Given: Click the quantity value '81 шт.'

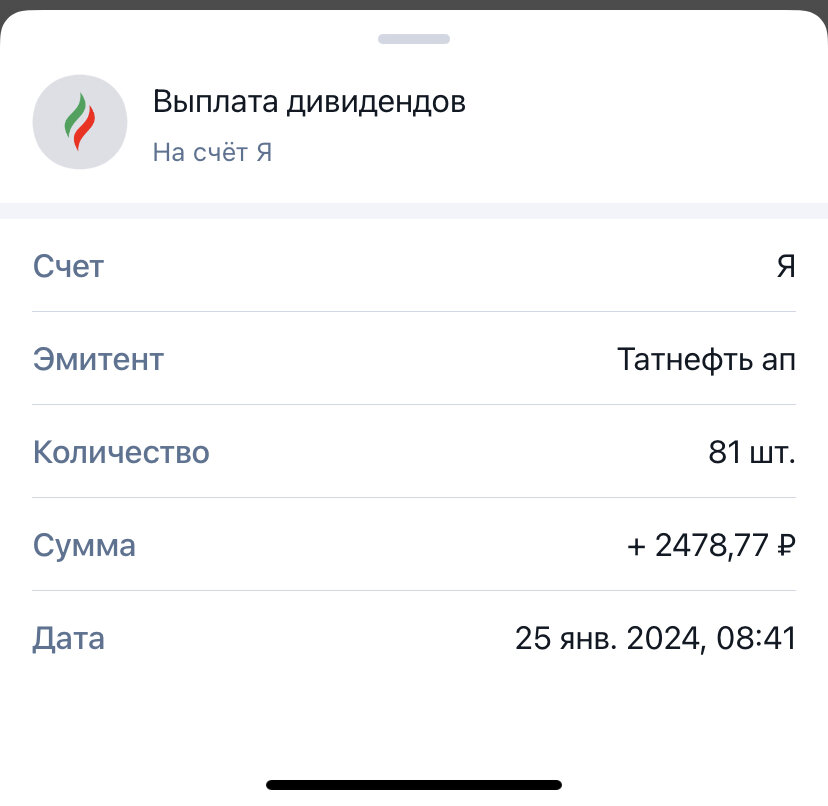Looking at the screenshot, I should (x=751, y=452).
